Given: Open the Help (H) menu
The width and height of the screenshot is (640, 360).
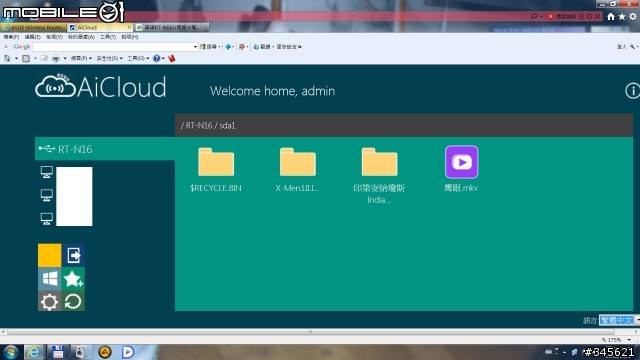Looking at the screenshot, I should [129, 37].
